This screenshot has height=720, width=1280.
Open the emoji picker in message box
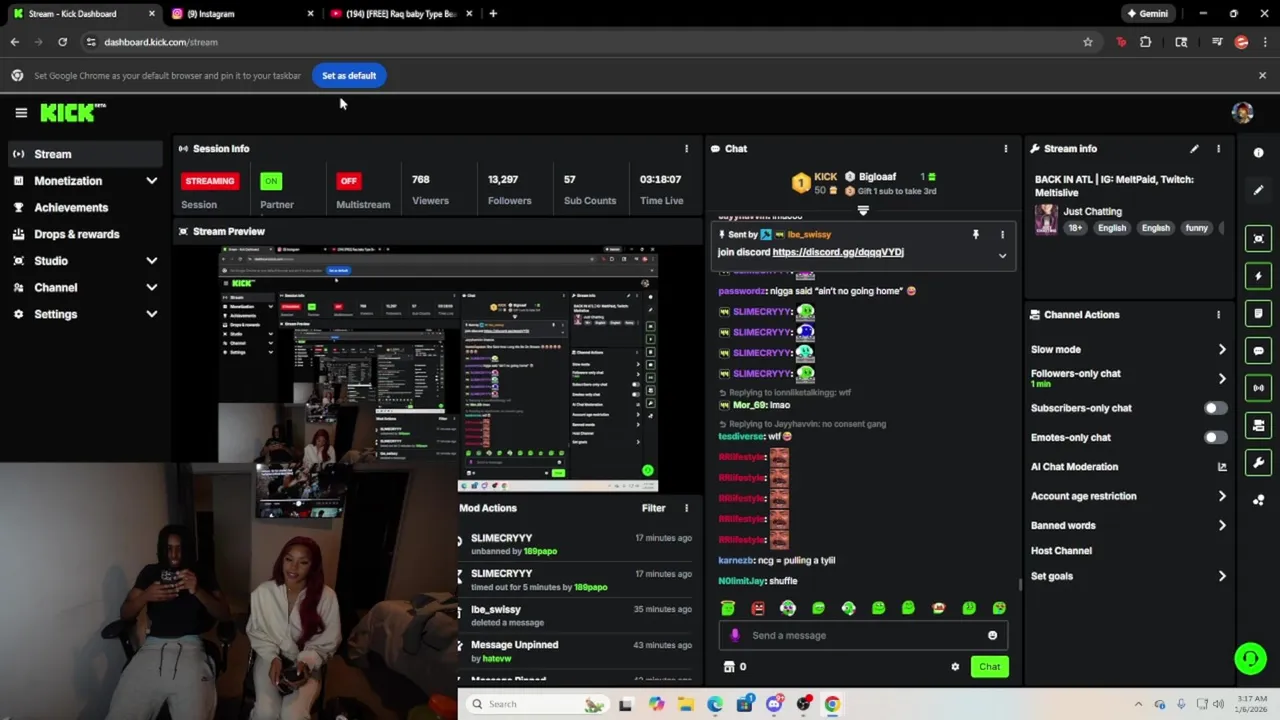(992, 635)
